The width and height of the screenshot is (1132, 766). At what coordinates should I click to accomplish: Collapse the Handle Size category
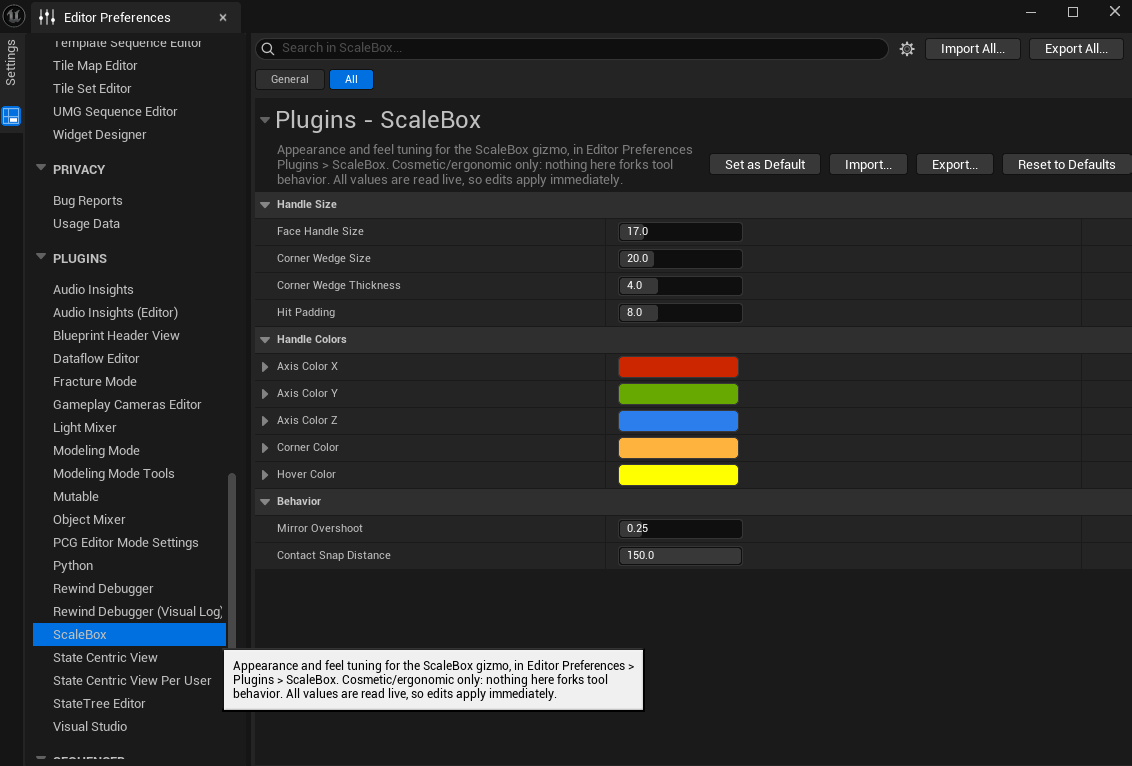pyautogui.click(x=265, y=205)
